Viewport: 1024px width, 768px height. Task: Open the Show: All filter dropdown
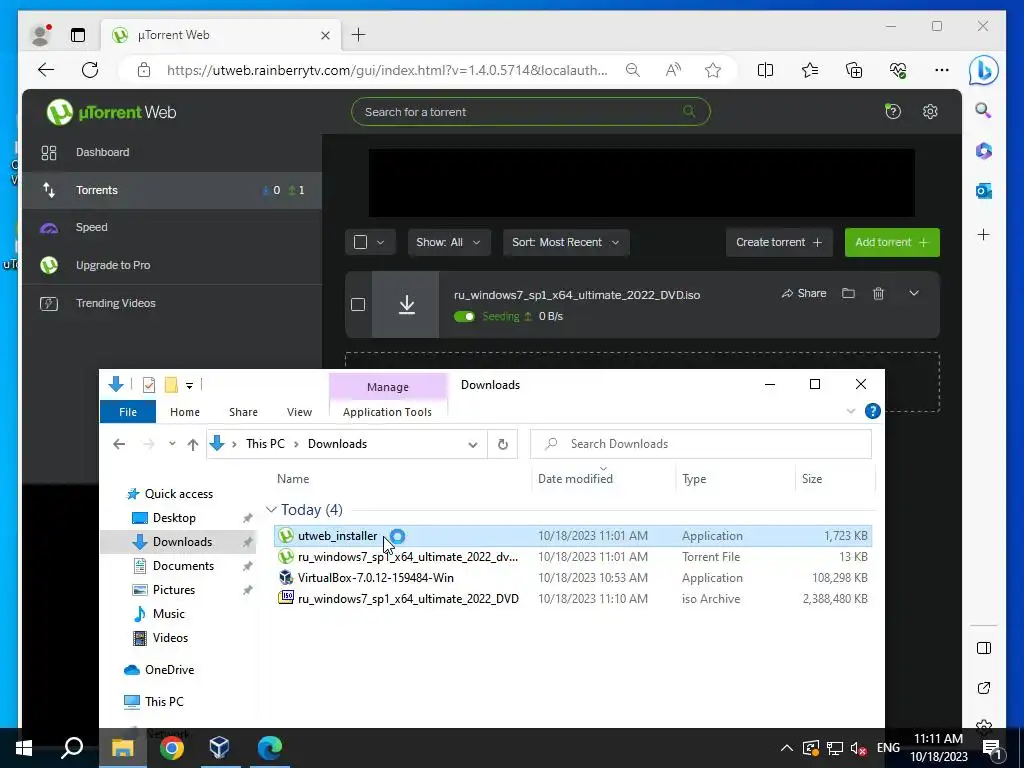[448, 242]
